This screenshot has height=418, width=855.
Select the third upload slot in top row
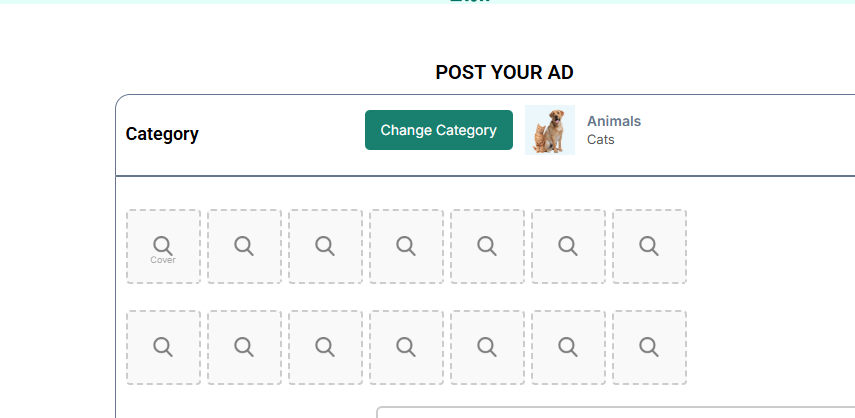click(325, 246)
